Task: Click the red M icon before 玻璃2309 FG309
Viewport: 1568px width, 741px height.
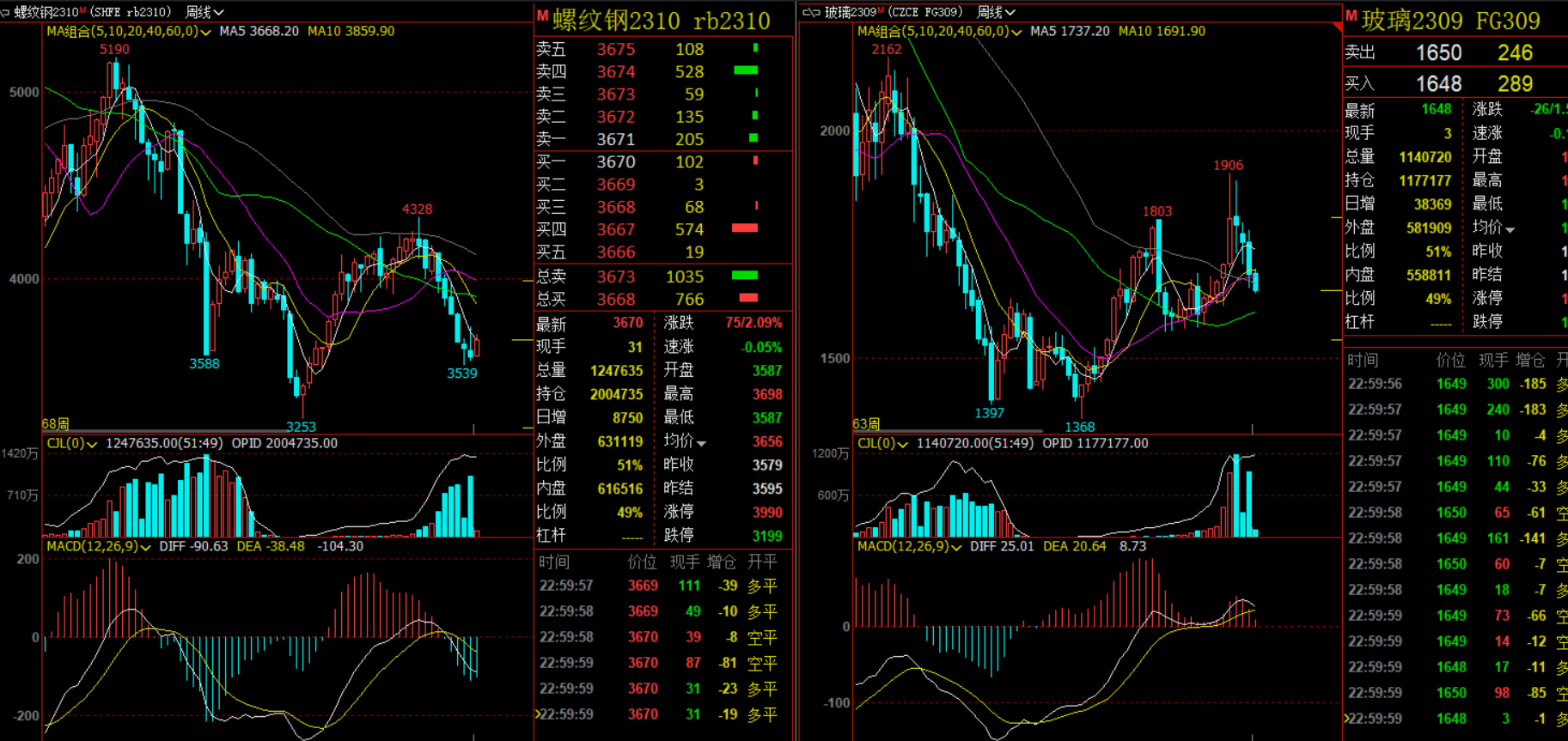Action: (1351, 16)
